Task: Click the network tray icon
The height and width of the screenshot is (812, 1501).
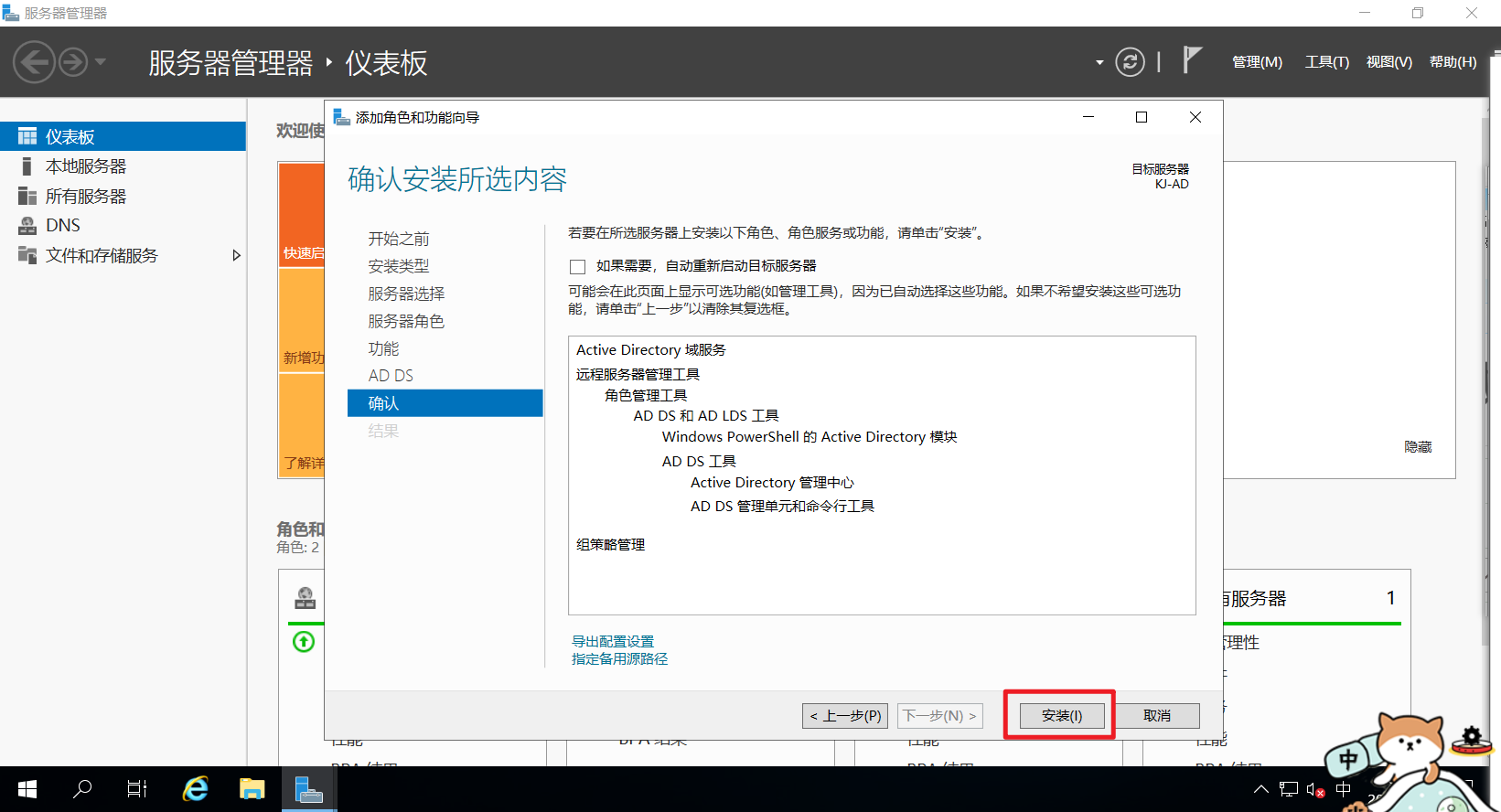Action: [1289, 789]
